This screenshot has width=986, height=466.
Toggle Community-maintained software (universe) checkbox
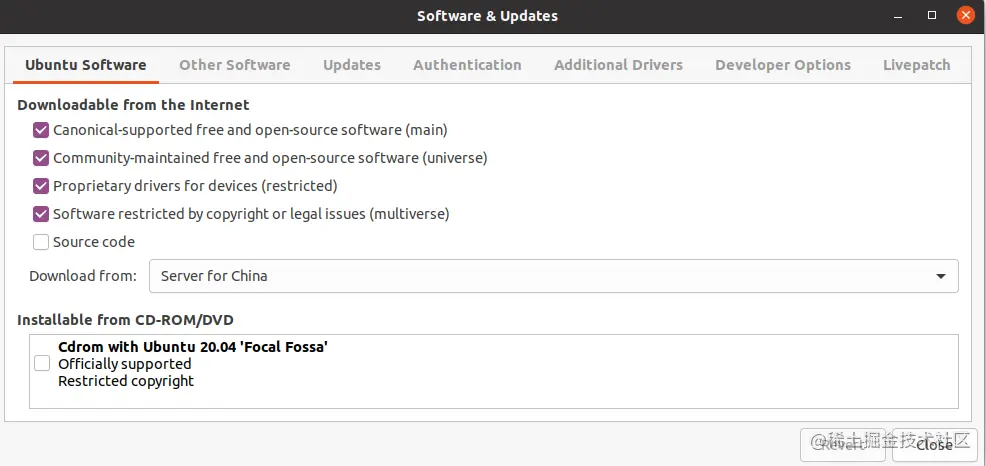click(x=41, y=158)
